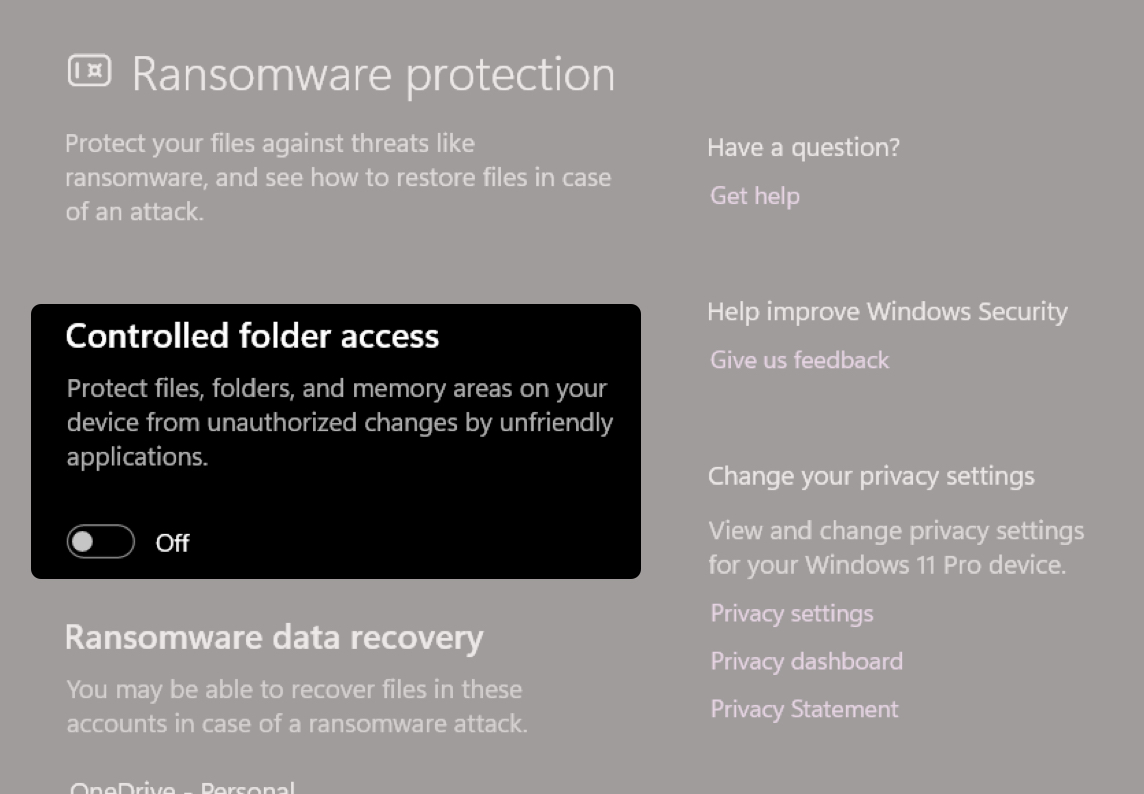Screen dimensions: 1144x794
Task: Open Get help
Action: [x=754, y=196]
